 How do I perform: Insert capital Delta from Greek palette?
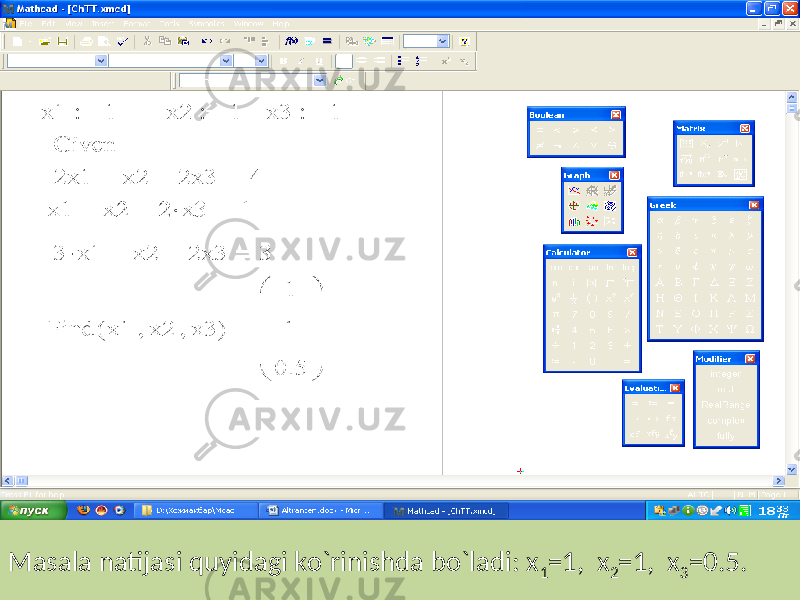(x=714, y=282)
